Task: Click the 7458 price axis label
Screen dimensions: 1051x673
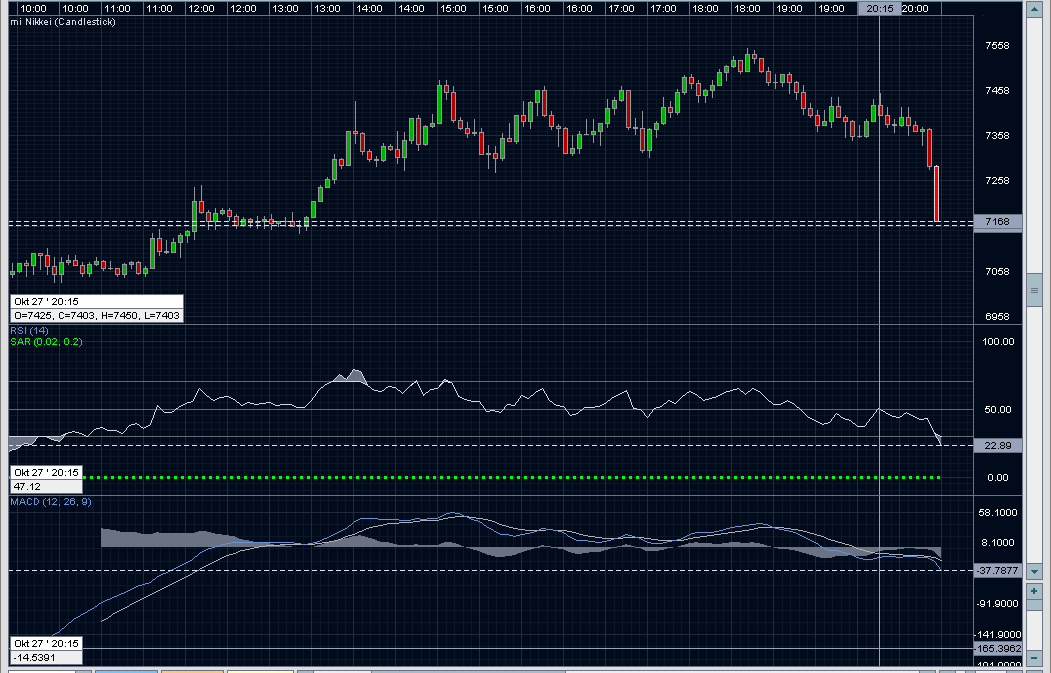Action: point(997,90)
